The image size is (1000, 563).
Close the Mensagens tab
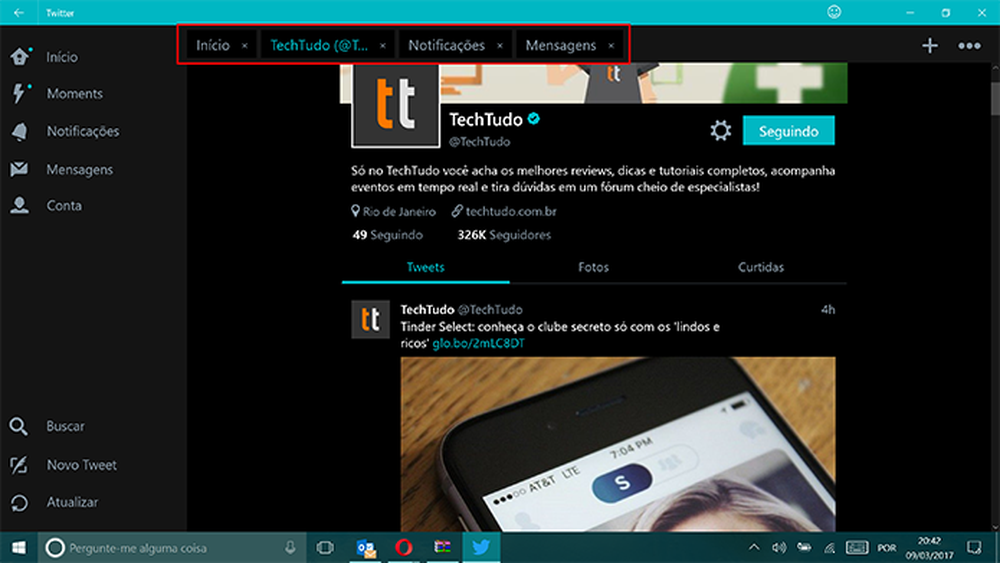point(611,46)
